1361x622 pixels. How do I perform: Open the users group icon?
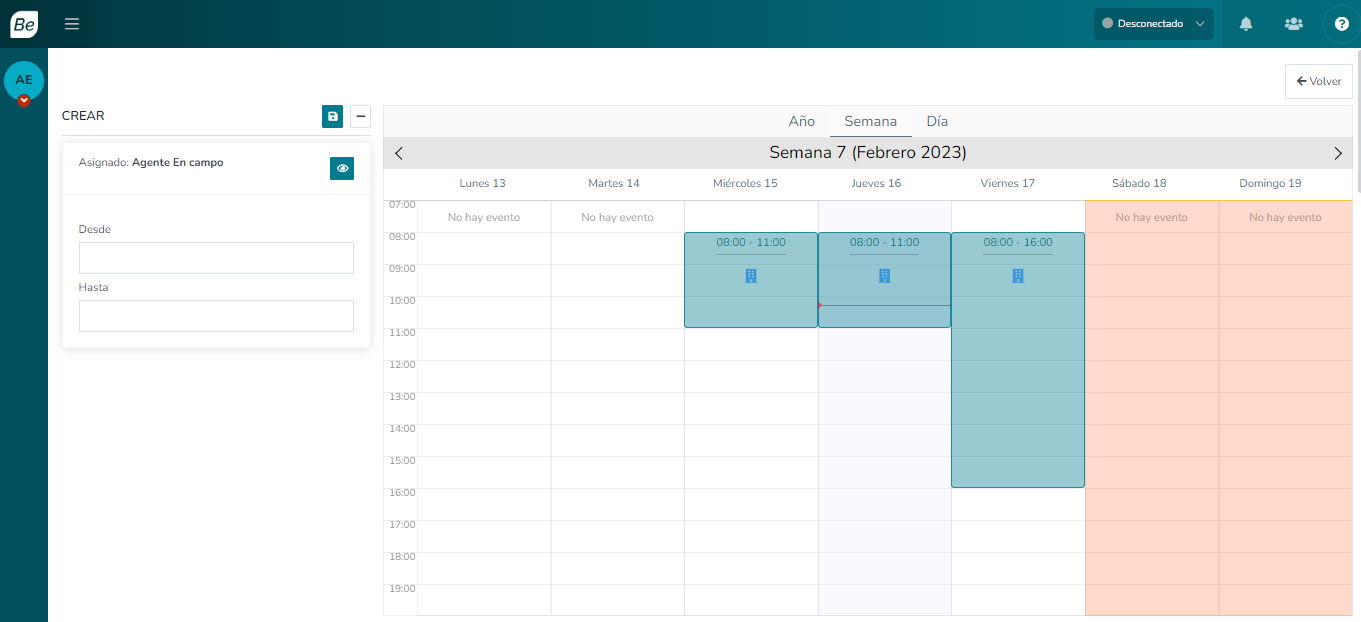1293,24
